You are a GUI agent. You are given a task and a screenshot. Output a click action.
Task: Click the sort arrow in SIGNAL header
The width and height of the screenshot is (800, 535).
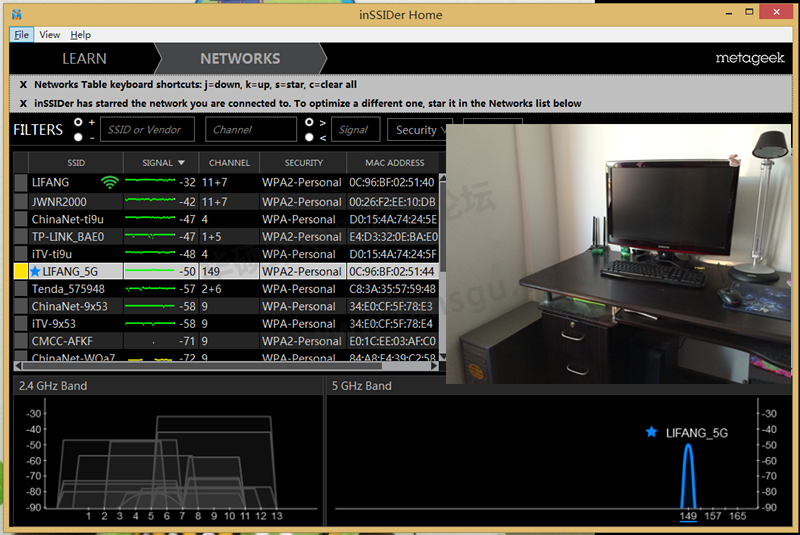pyautogui.click(x=181, y=163)
